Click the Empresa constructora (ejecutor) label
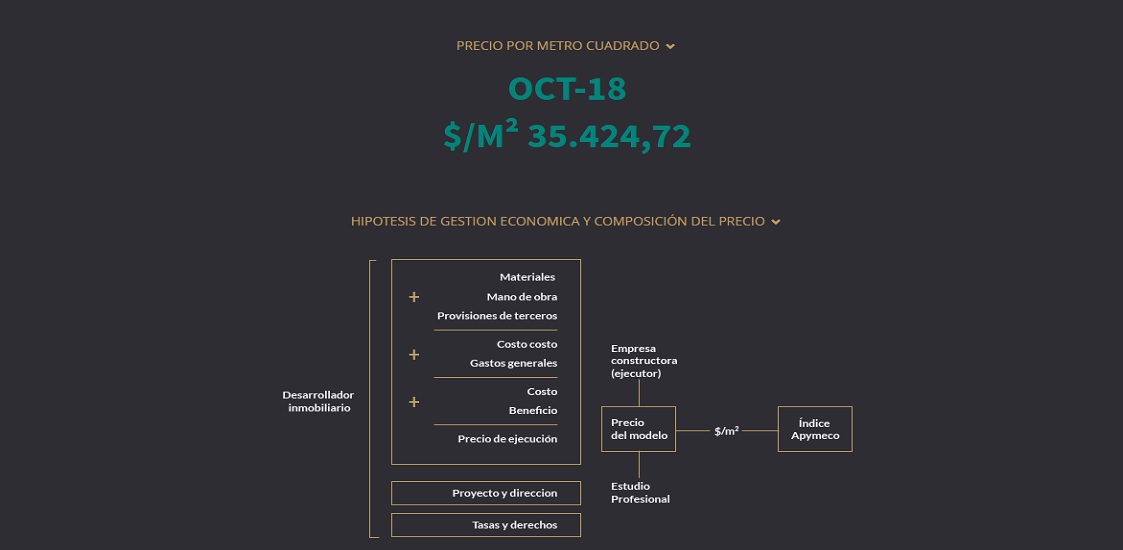The width and height of the screenshot is (1123, 550). click(x=644, y=361)
